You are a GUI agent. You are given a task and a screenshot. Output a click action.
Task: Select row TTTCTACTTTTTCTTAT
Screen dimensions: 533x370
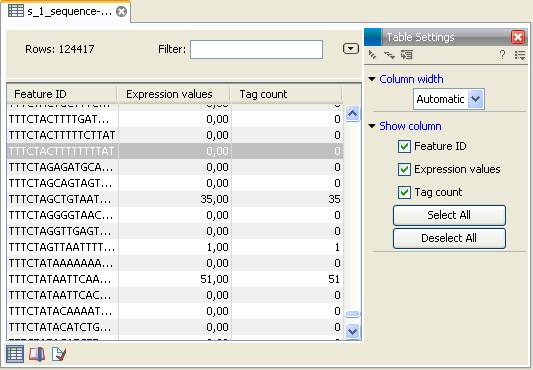tap(175, 135)
